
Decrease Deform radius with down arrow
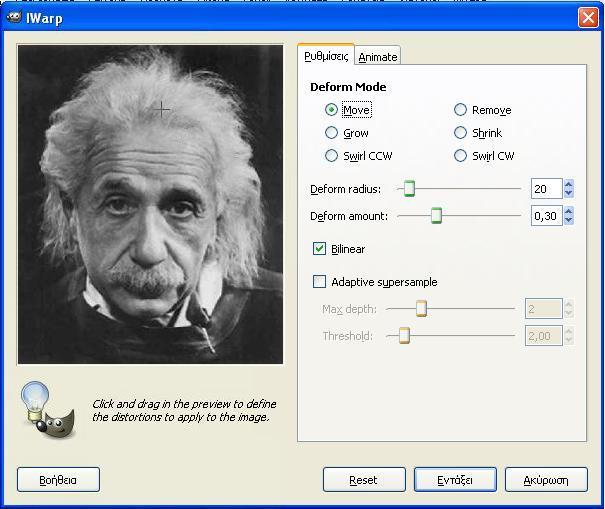pyautogui.click(x=568, y=193)
